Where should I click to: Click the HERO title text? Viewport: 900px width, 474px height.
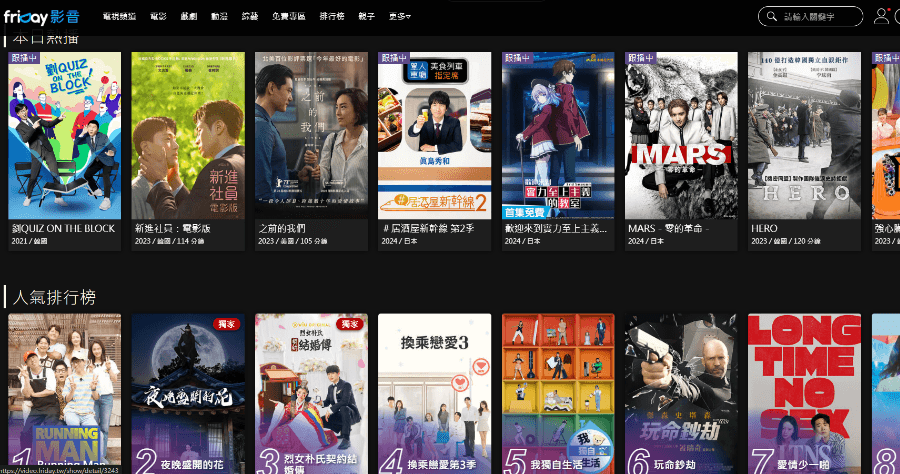(x=764, y=228)
